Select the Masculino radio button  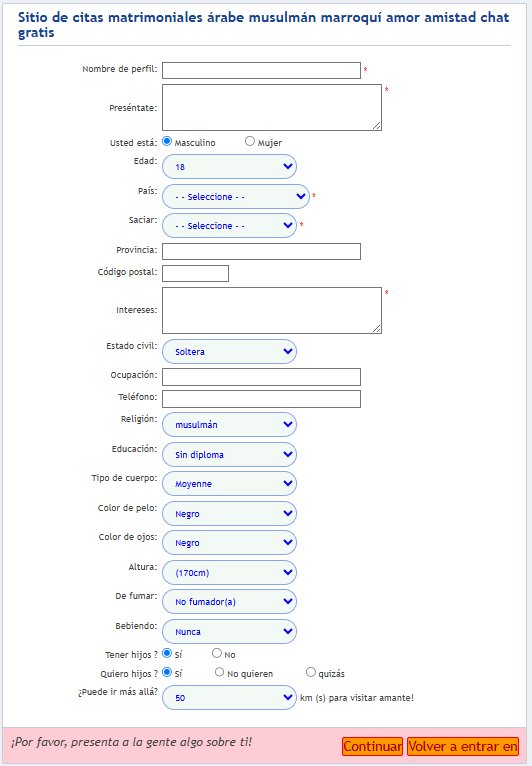[167, 141]
